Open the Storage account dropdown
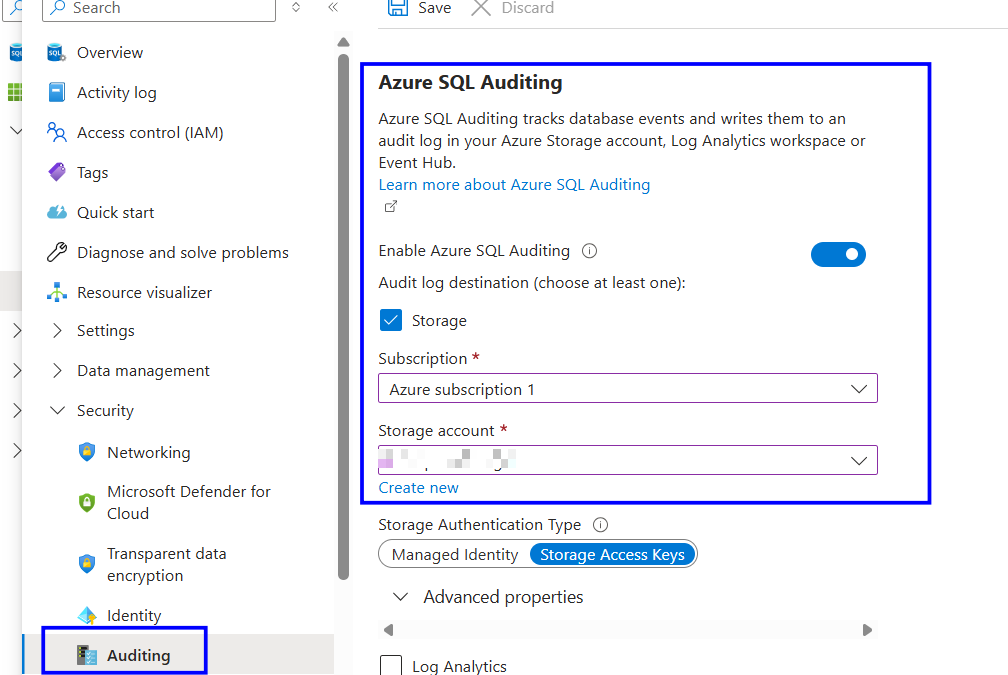This screenshot has width=1008, height=675. click(x=627, y=461)
